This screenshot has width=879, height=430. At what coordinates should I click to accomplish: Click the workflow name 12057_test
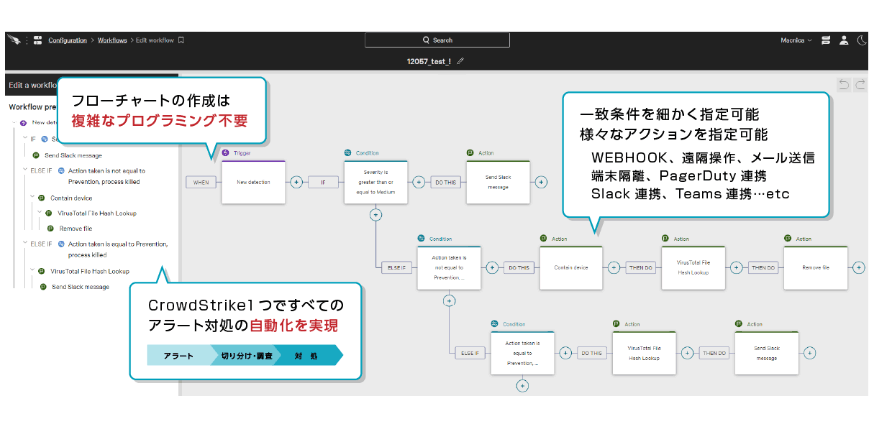click(429, 61)
